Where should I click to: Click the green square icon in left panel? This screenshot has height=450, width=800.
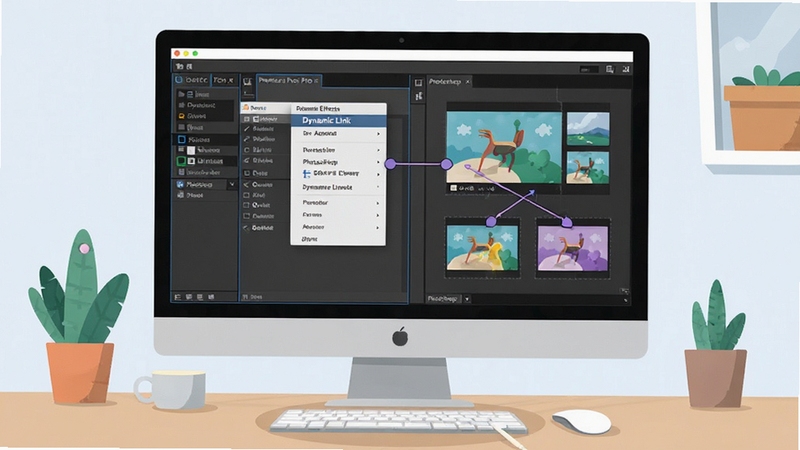[x=181, y=161]
